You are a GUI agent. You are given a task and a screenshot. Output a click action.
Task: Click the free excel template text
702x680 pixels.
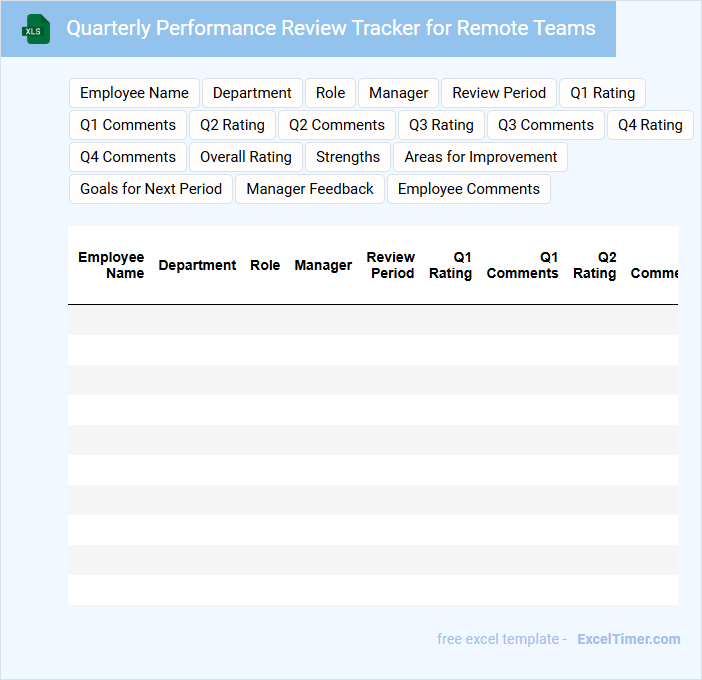[498, 639]
